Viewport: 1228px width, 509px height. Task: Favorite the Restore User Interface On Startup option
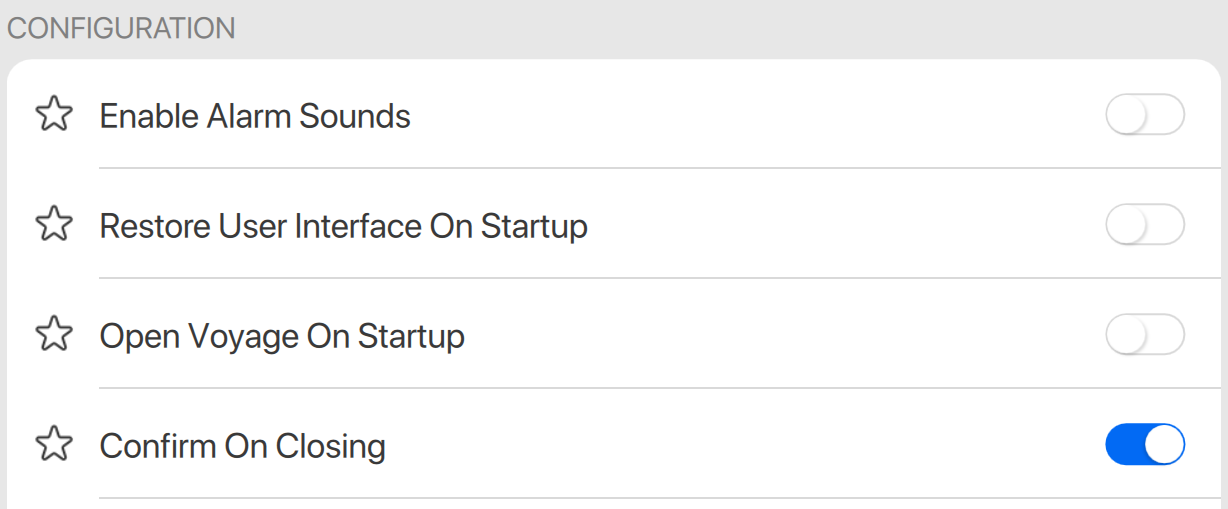click(x=54, y=225)
